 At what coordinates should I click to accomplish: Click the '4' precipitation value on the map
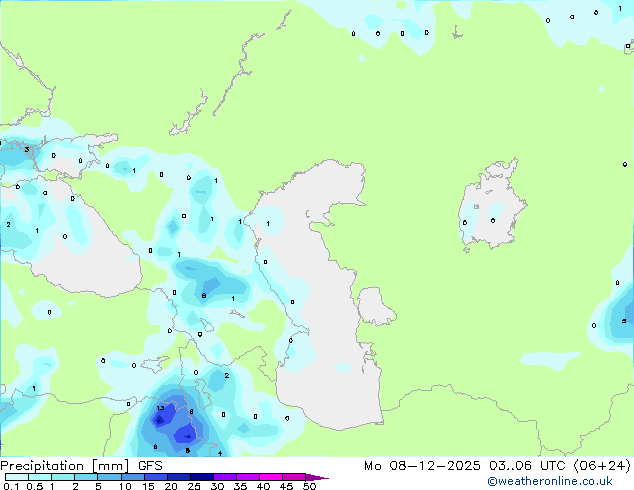tap(220, 453)
